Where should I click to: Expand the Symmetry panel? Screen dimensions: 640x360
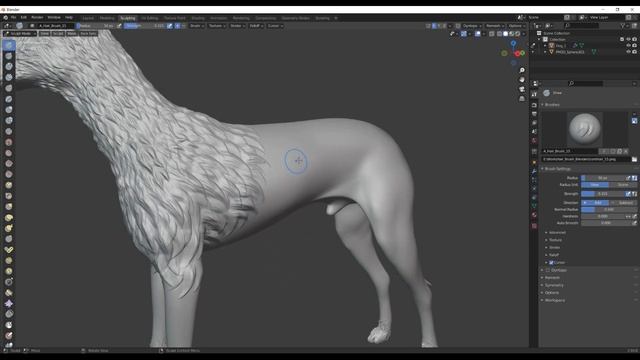(554, 285)
